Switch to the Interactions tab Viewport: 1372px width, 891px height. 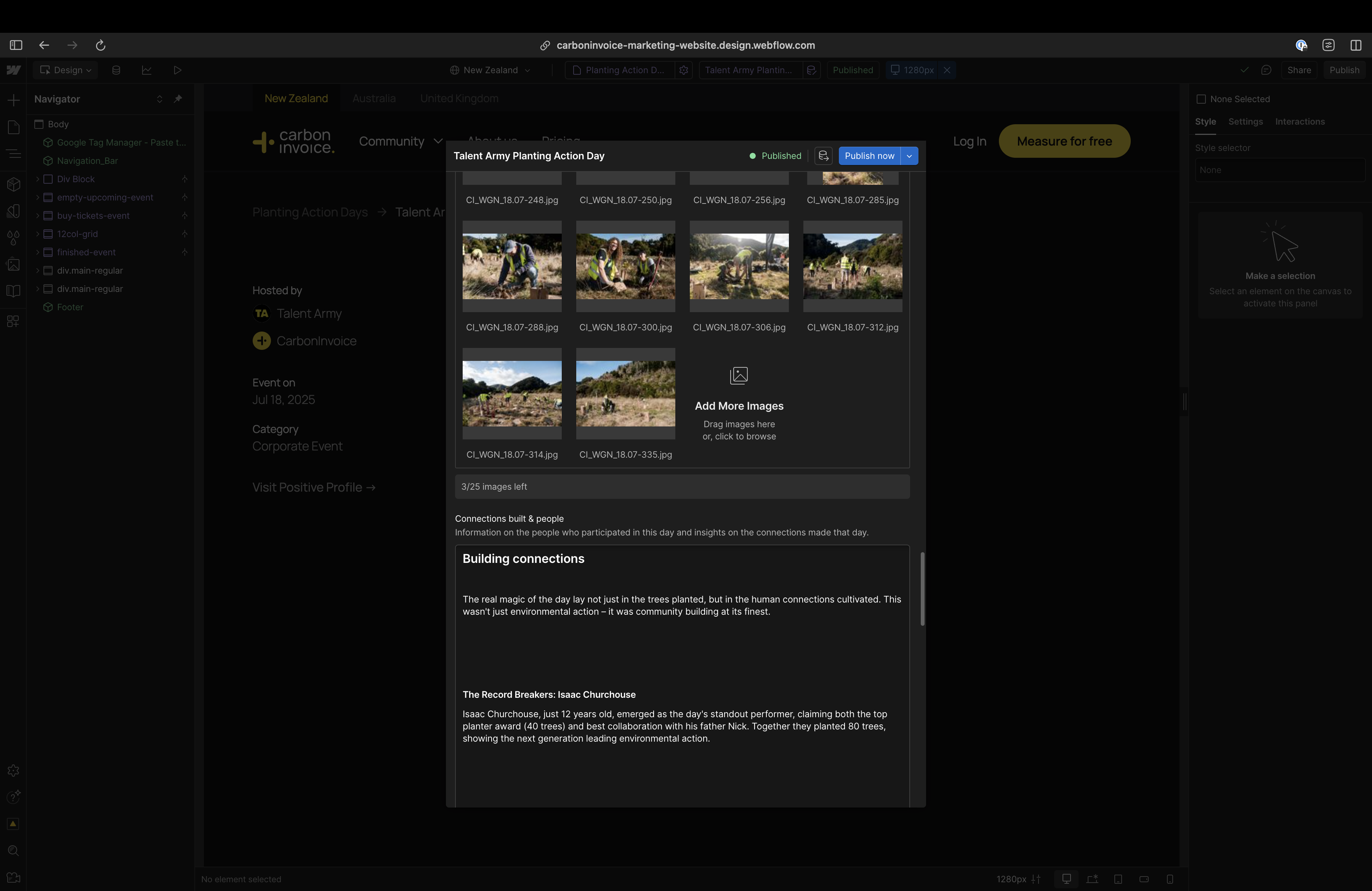pos(1299,122)
